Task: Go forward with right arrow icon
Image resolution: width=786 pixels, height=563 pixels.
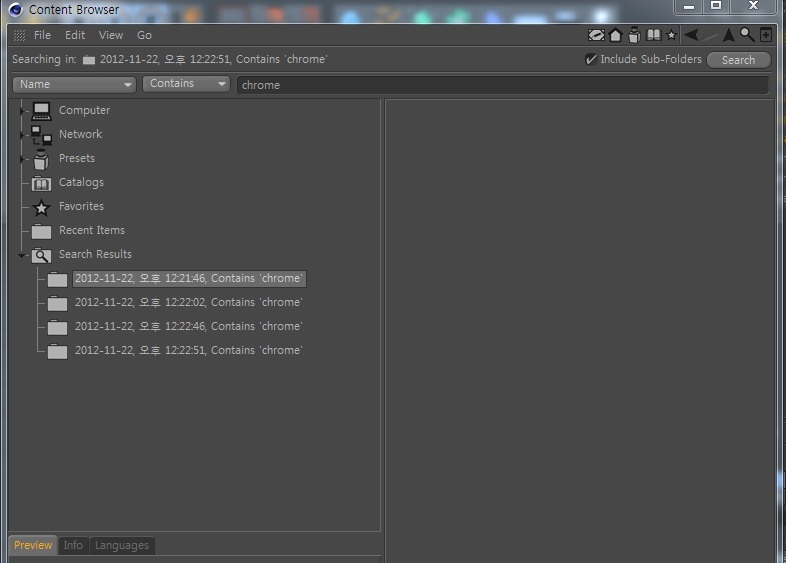Action: 710,36
